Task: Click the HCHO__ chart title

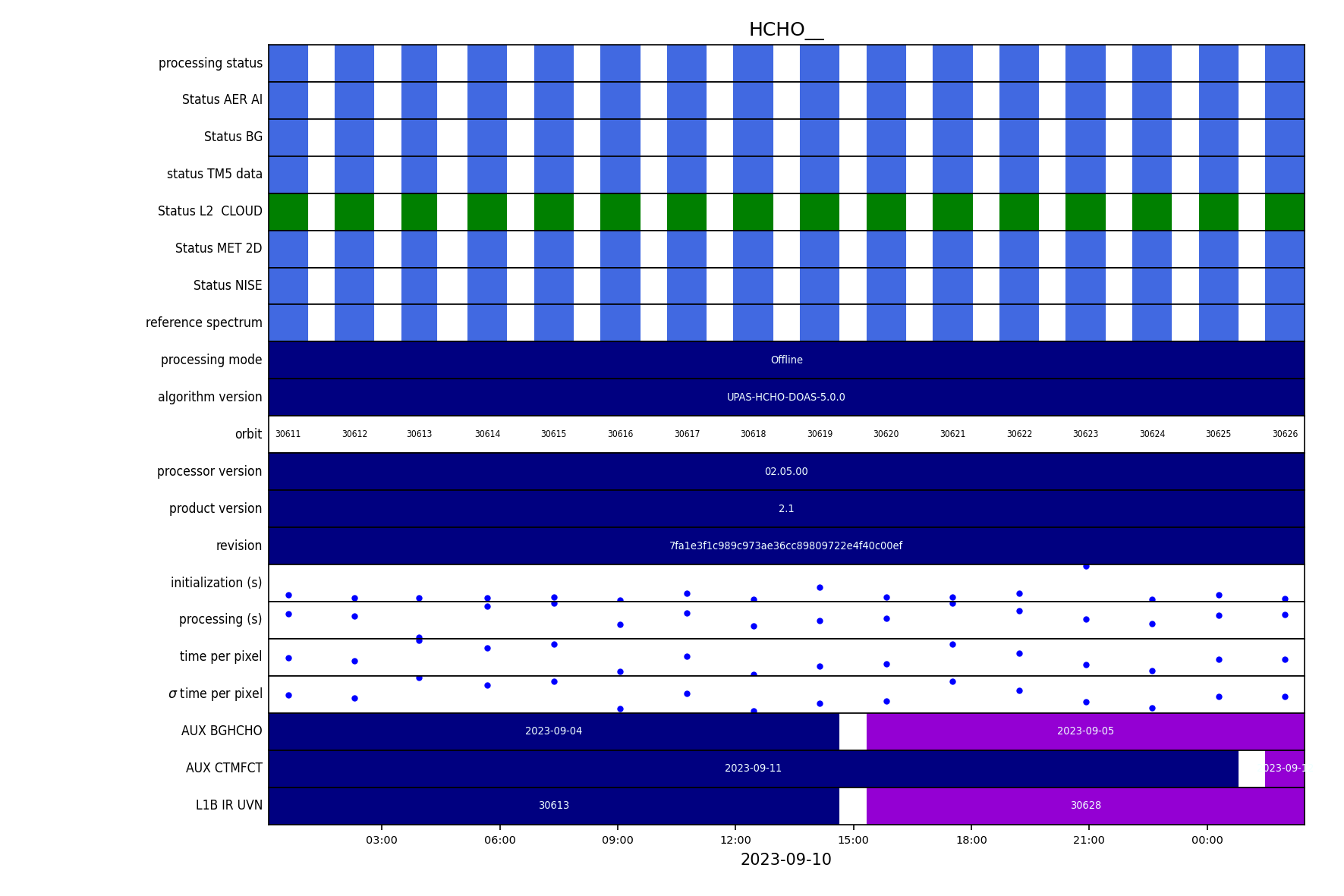Action: (x=785, y=30)
